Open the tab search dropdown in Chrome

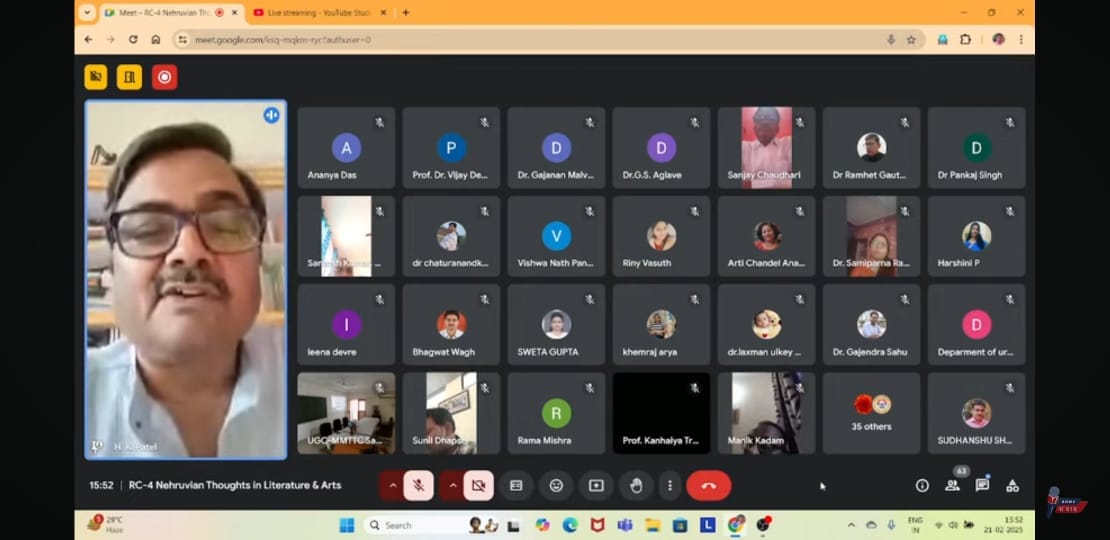(x=87, y=12)
